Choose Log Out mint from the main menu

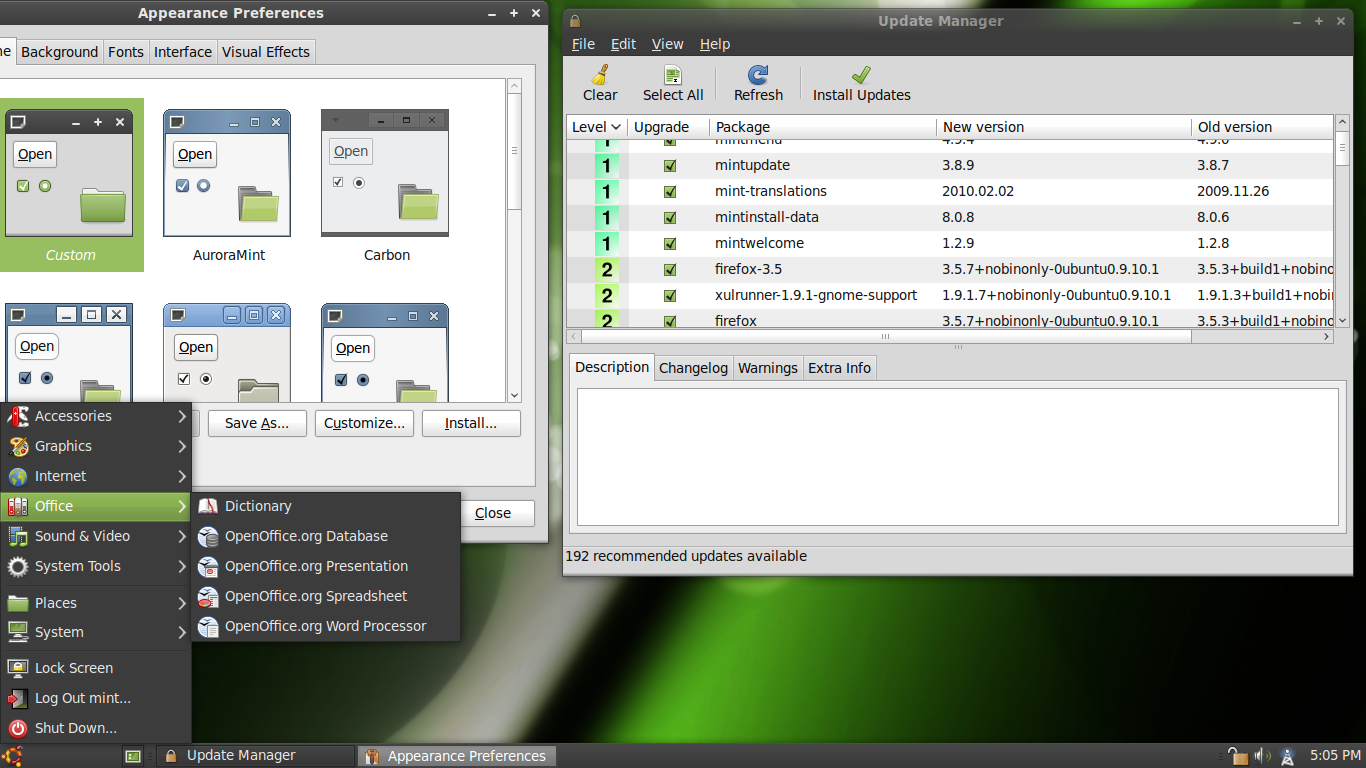(96, 698)
